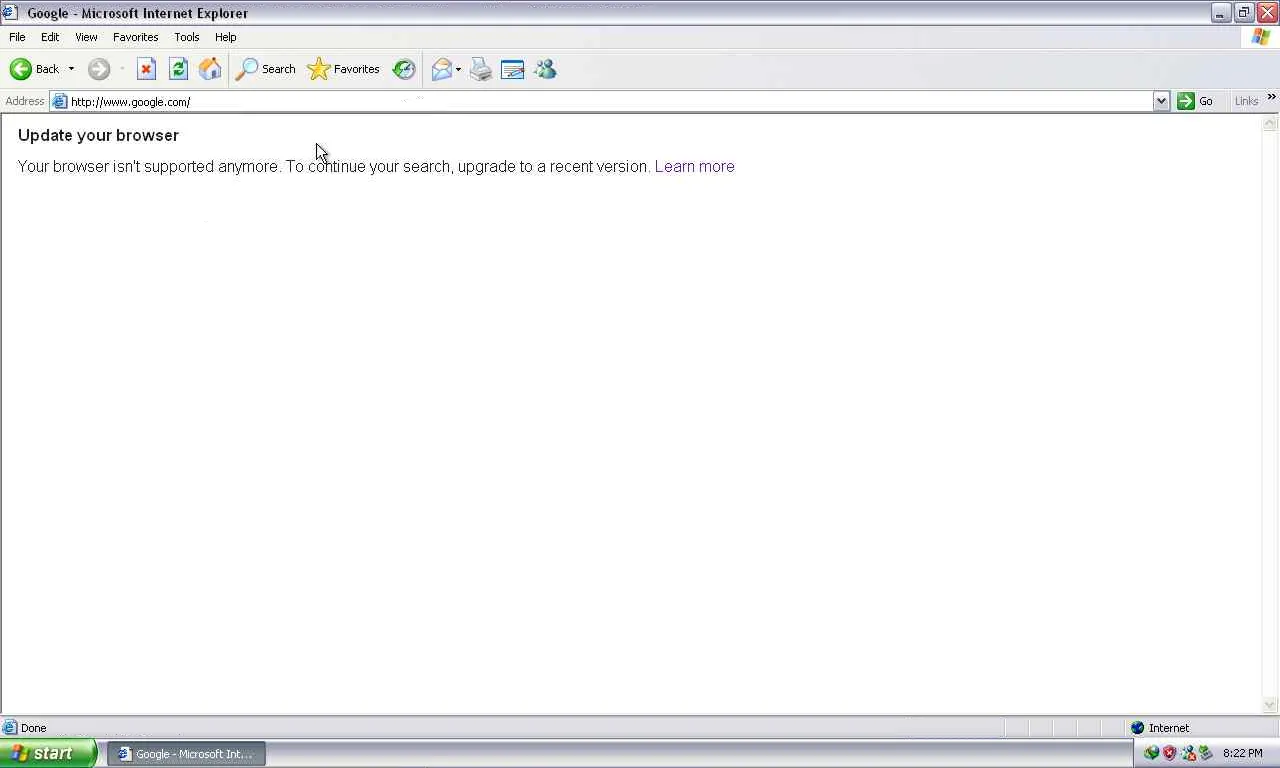Click the "Update your browser" heading
The width and height of the screenshot is (1280, 768).
coord(98,135)
